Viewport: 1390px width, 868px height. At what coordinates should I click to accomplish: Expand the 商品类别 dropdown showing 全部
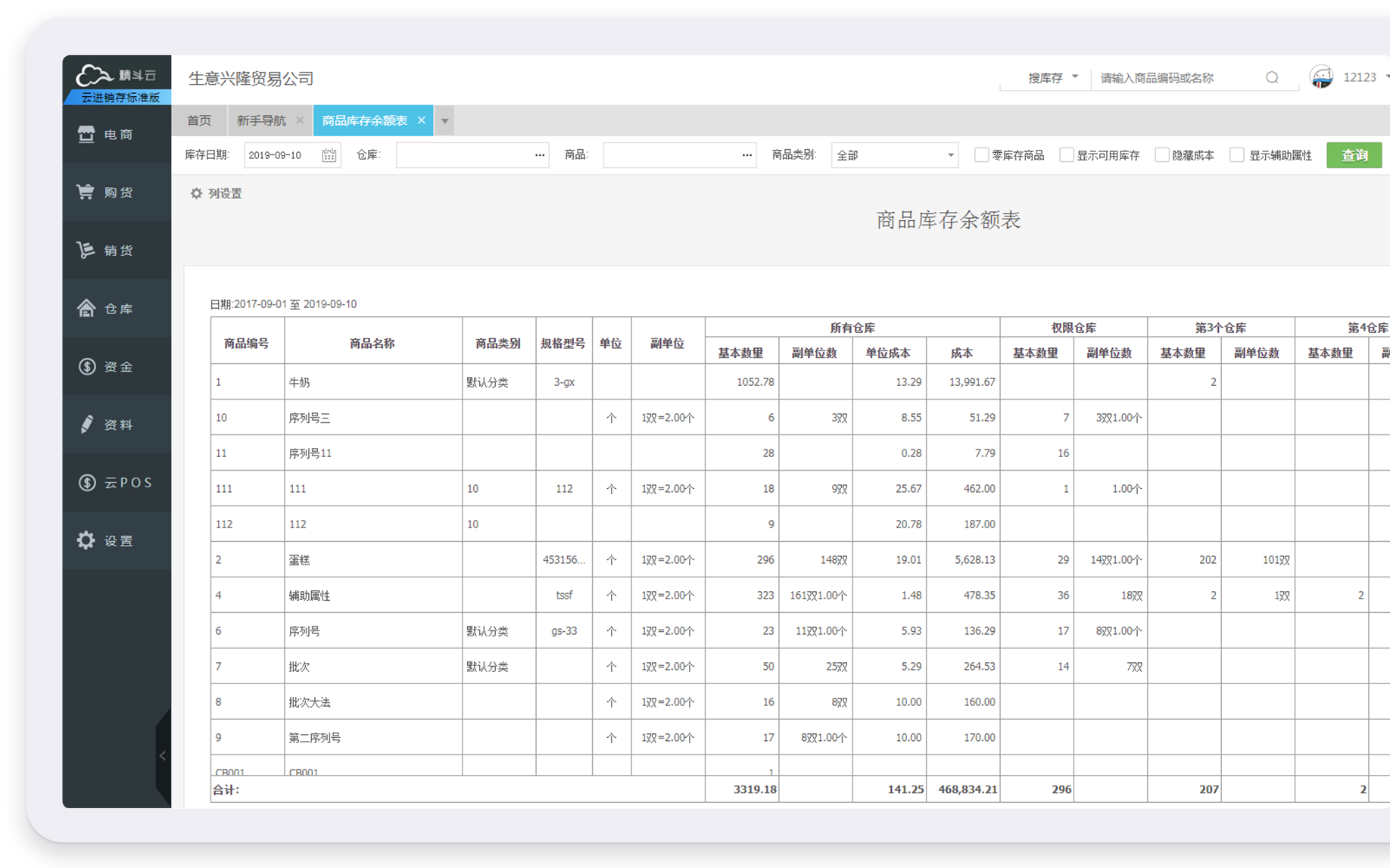pos(894,155)
